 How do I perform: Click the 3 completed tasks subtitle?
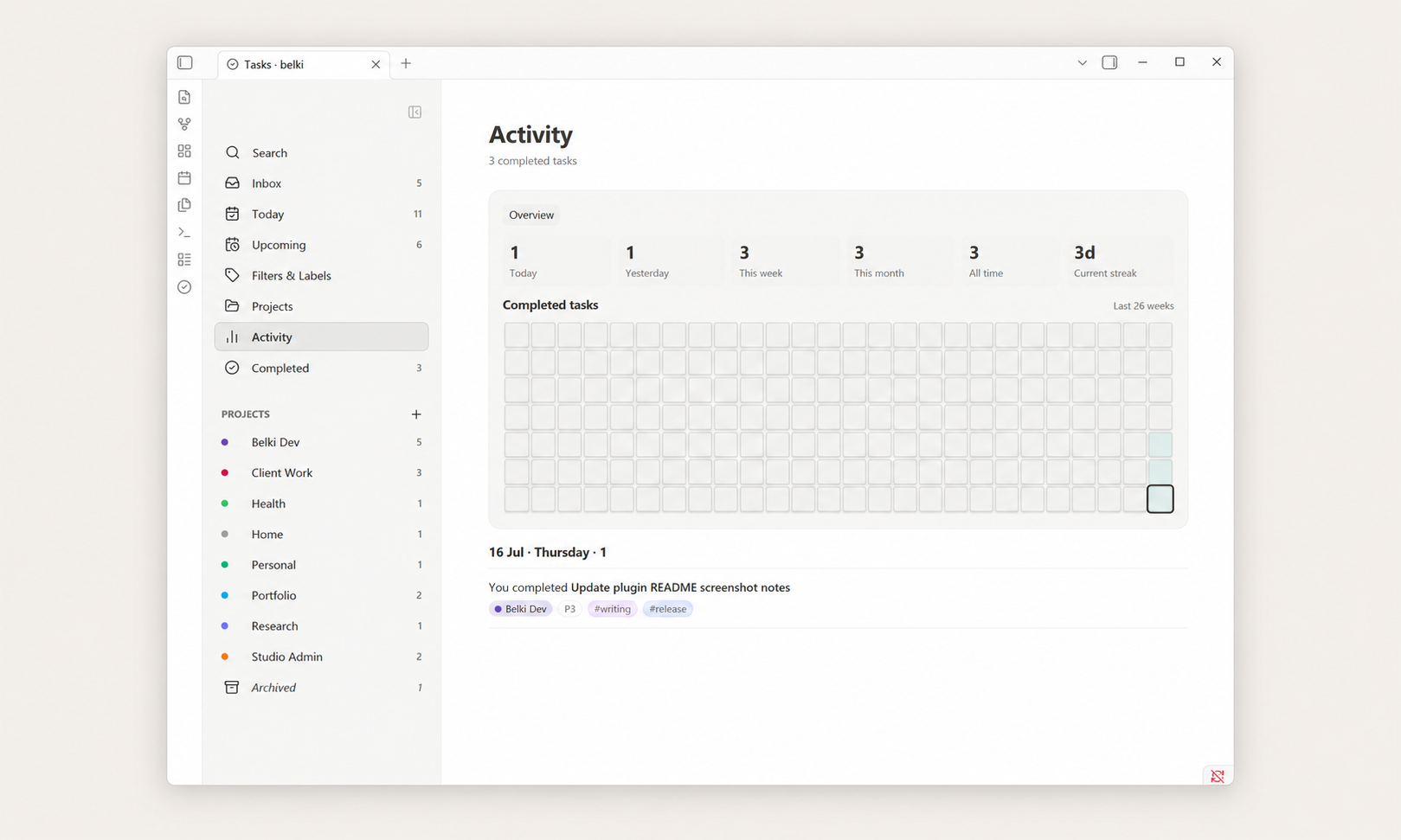(x=532, y=161)
